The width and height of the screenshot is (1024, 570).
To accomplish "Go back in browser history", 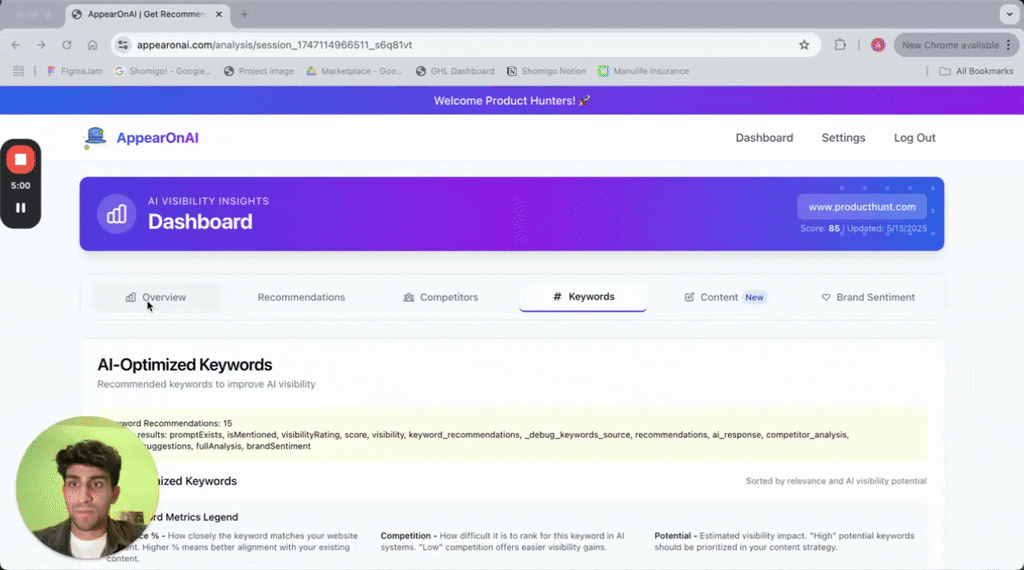I will 16,45.
